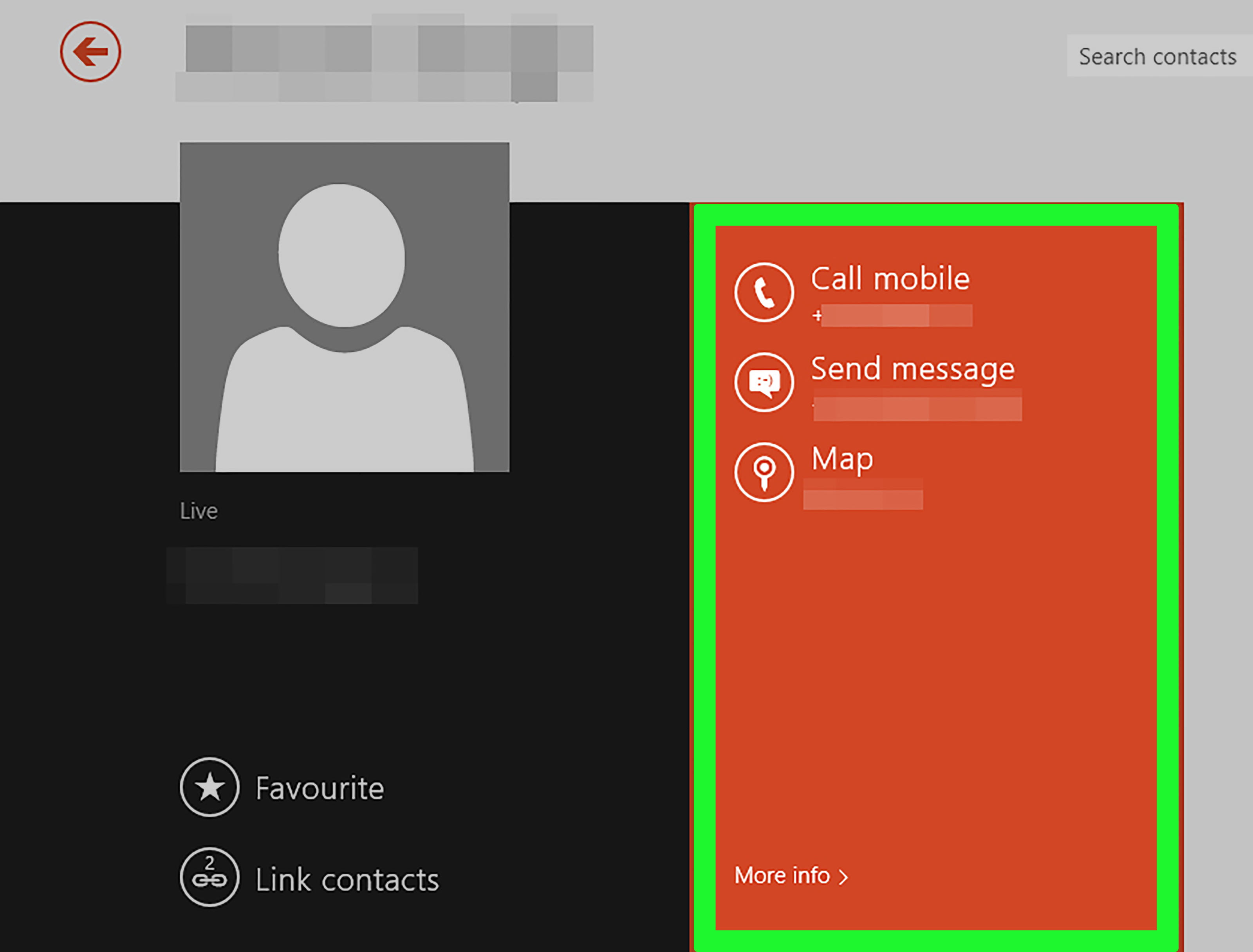Open More info link
Viewport: 1253px width, 952px height.
pyautogui.click(x=791, y=876)
